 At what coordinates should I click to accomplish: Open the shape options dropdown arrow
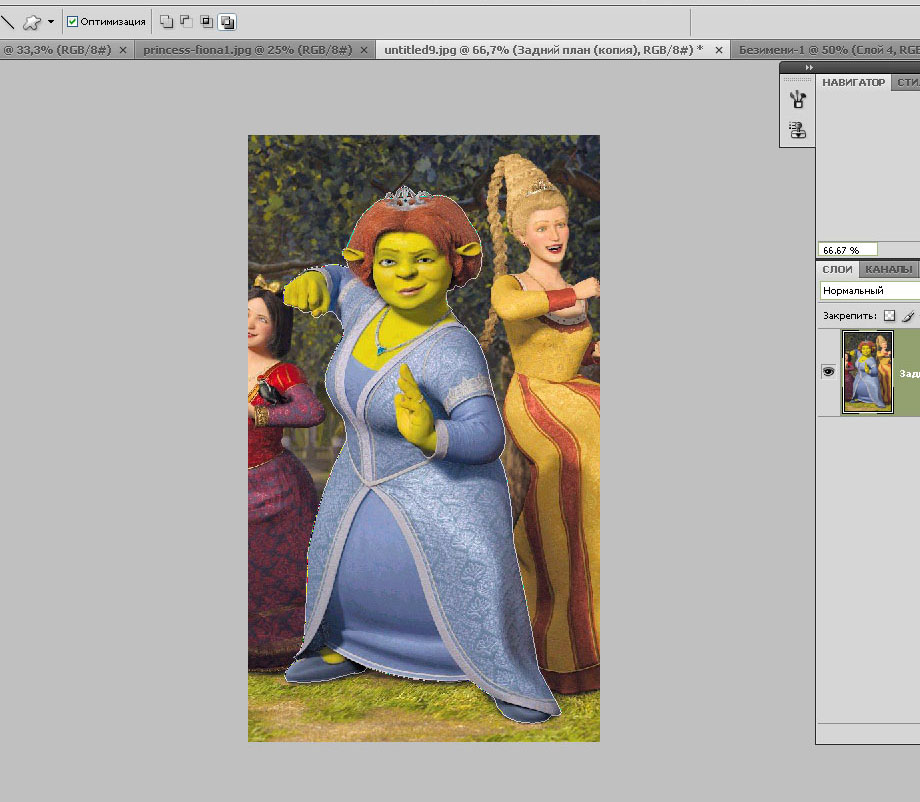(x=51, y=22)
